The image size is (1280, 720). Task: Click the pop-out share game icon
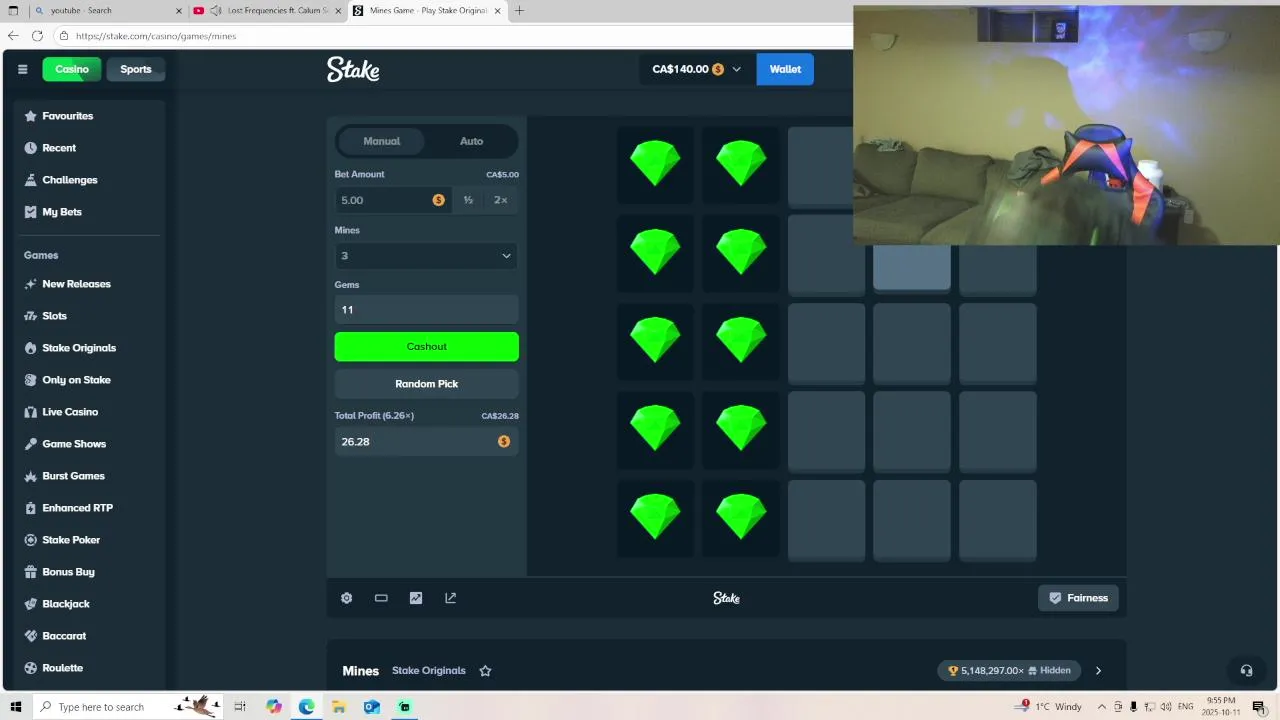(x=450, y=598)
